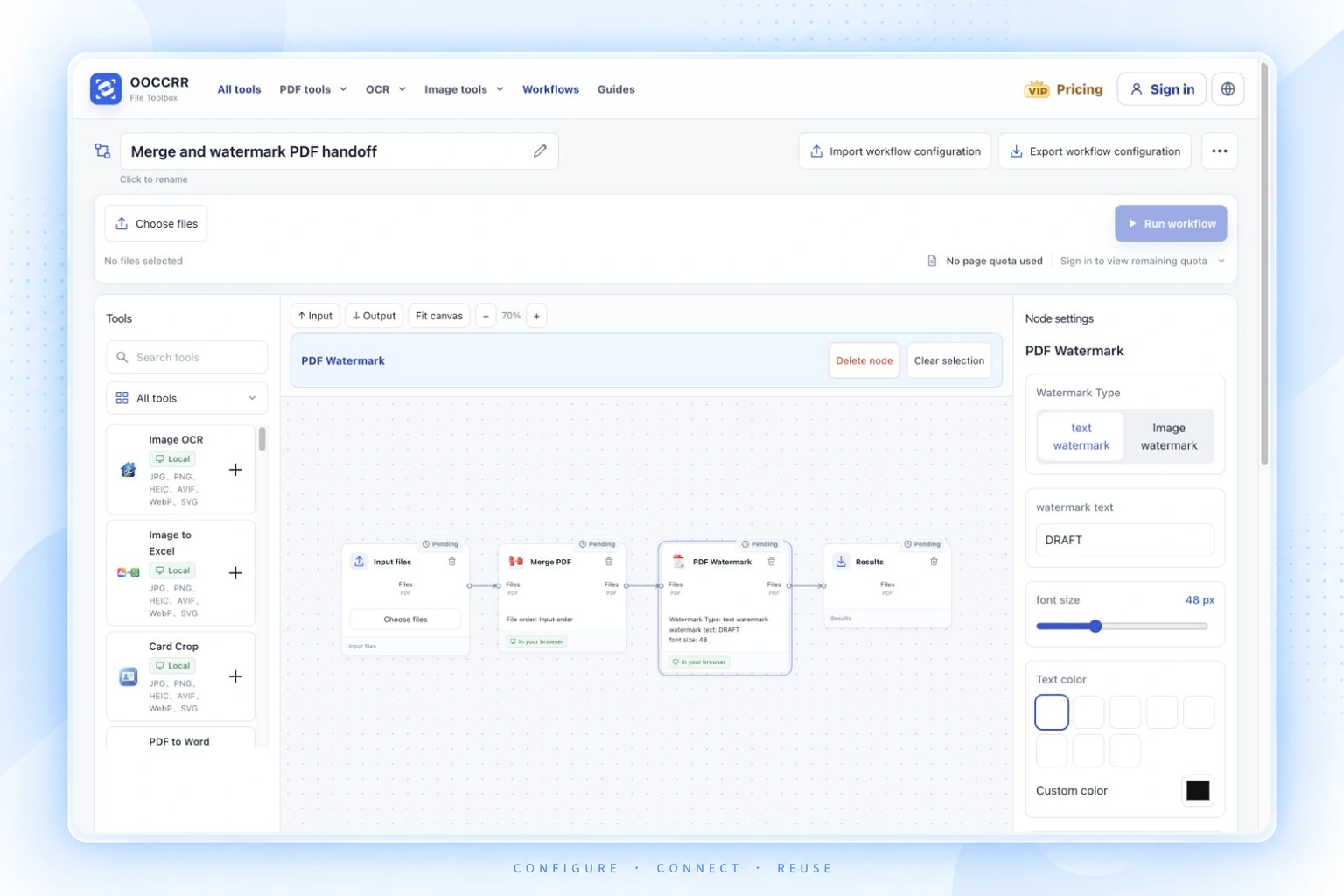
Task: Click Import workflow configuration
Action: tap(894, 151)
